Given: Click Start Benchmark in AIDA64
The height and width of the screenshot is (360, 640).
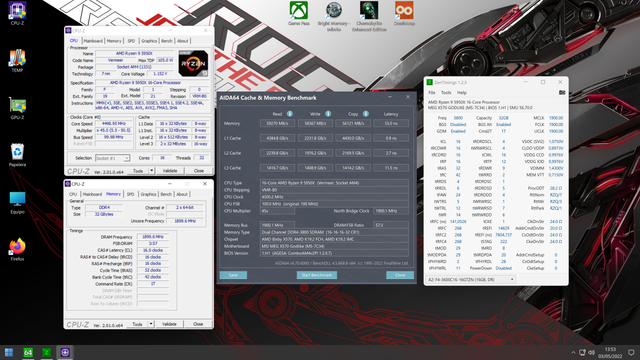Looking at the screenshot, I should [x=317, y=275].
